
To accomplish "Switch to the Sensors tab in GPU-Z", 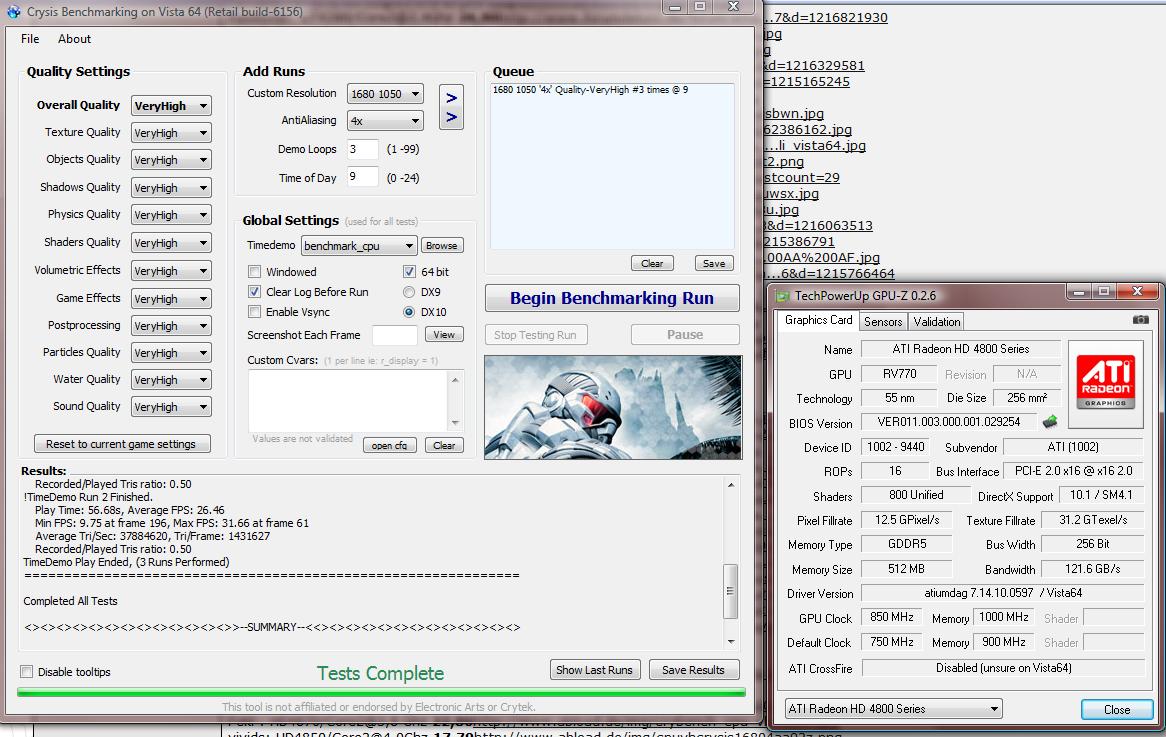I will click(x=883, y=321).
